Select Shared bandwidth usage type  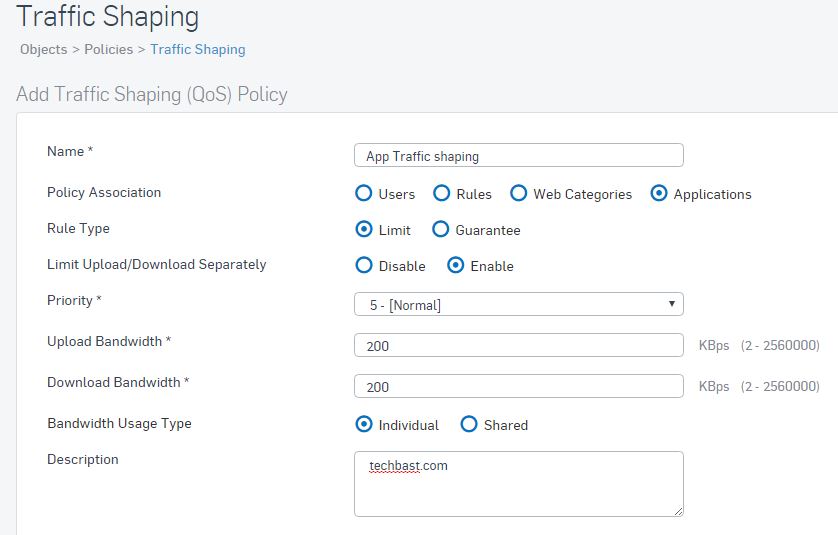pyautogui.click(x=469, y=424)
